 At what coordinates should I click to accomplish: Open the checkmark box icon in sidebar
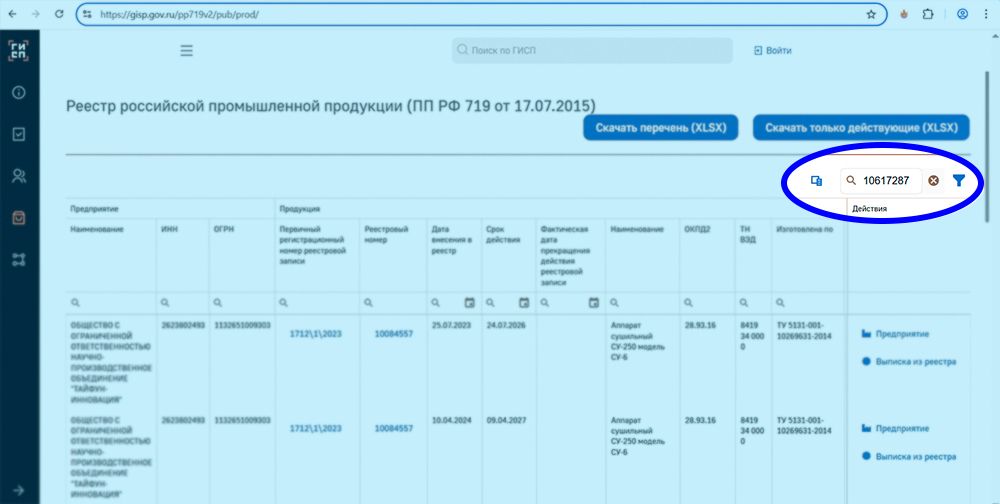click(18, 134)
